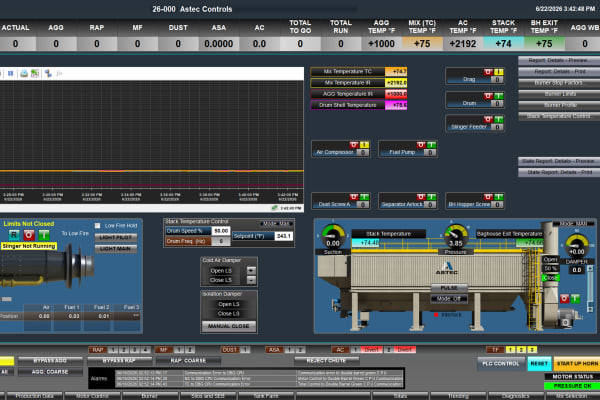The image size is (600, 400).
Task: Start the Slinger Feeder motor
Action: 498,119
